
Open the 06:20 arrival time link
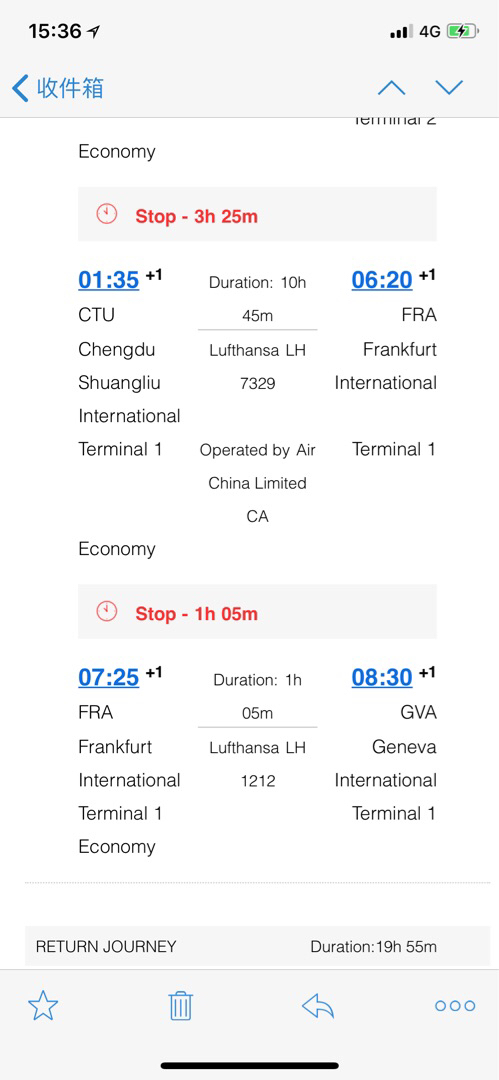[382, 280]
